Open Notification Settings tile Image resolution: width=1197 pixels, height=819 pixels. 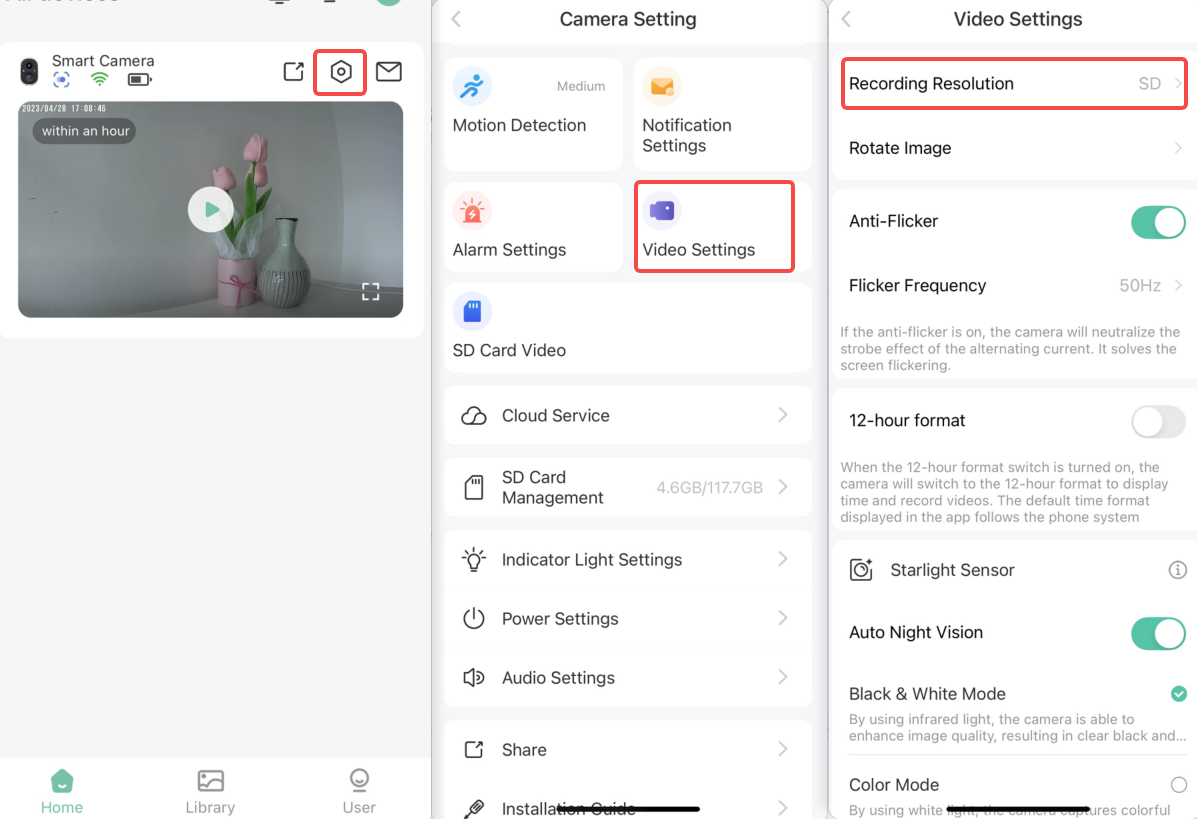click(x=722, y=114)
